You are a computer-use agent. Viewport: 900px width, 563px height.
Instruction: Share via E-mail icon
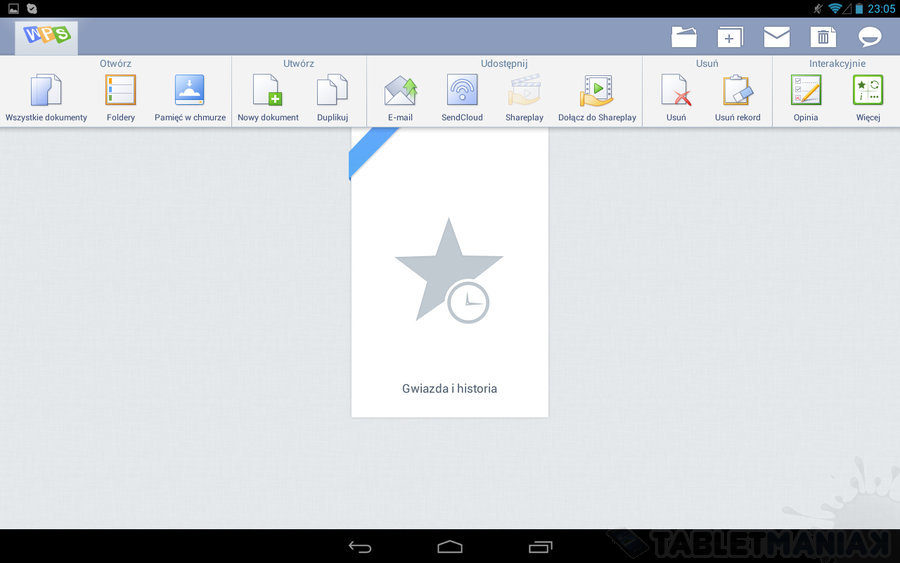click(x=400, y=92)
